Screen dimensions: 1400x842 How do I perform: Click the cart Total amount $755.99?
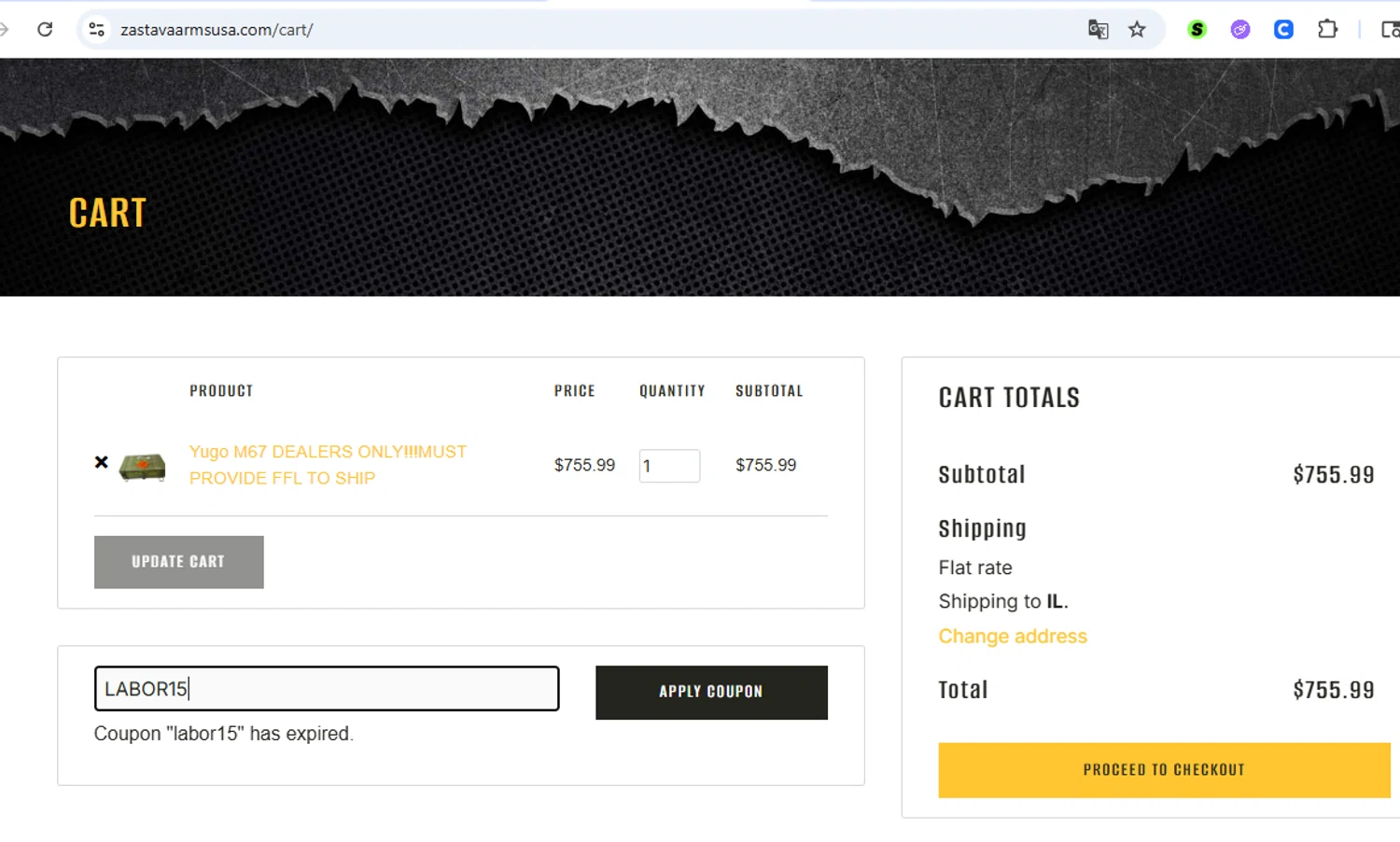[1333, 690]
